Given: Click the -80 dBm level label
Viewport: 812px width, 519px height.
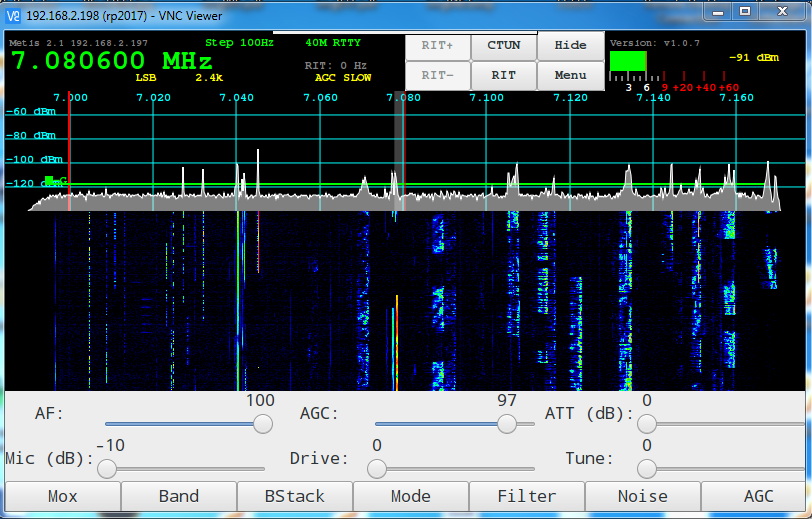Looking at the screenshot, I should (x=31, y=136).
